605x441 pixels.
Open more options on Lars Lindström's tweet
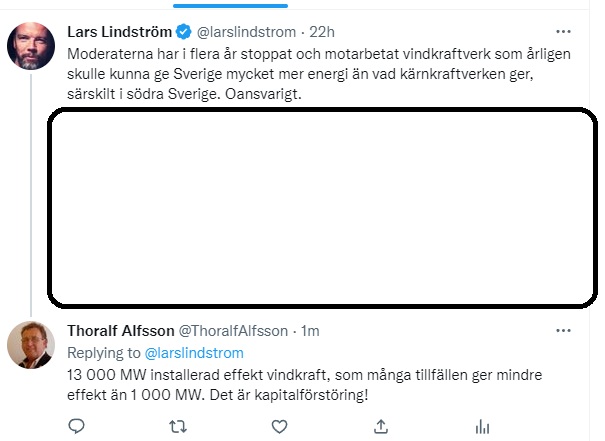click(572, 31)
